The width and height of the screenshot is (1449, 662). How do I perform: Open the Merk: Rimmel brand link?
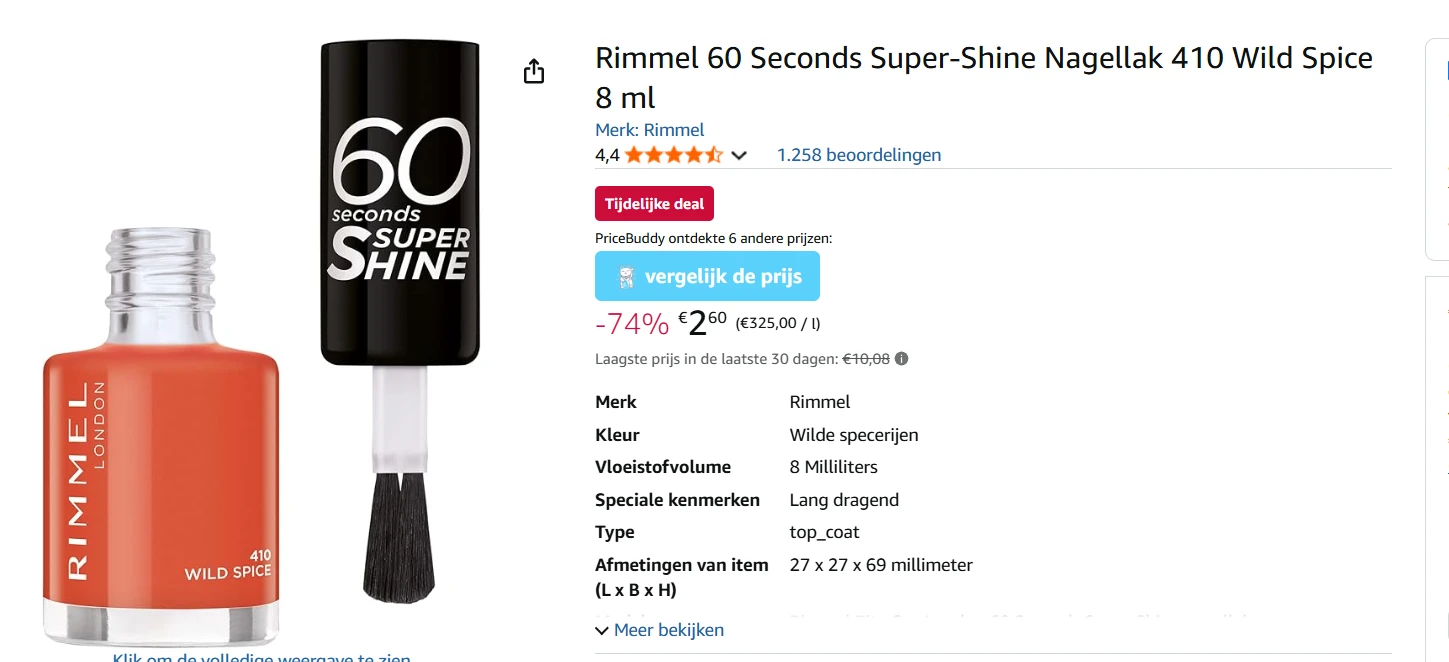tap(650, 130)
